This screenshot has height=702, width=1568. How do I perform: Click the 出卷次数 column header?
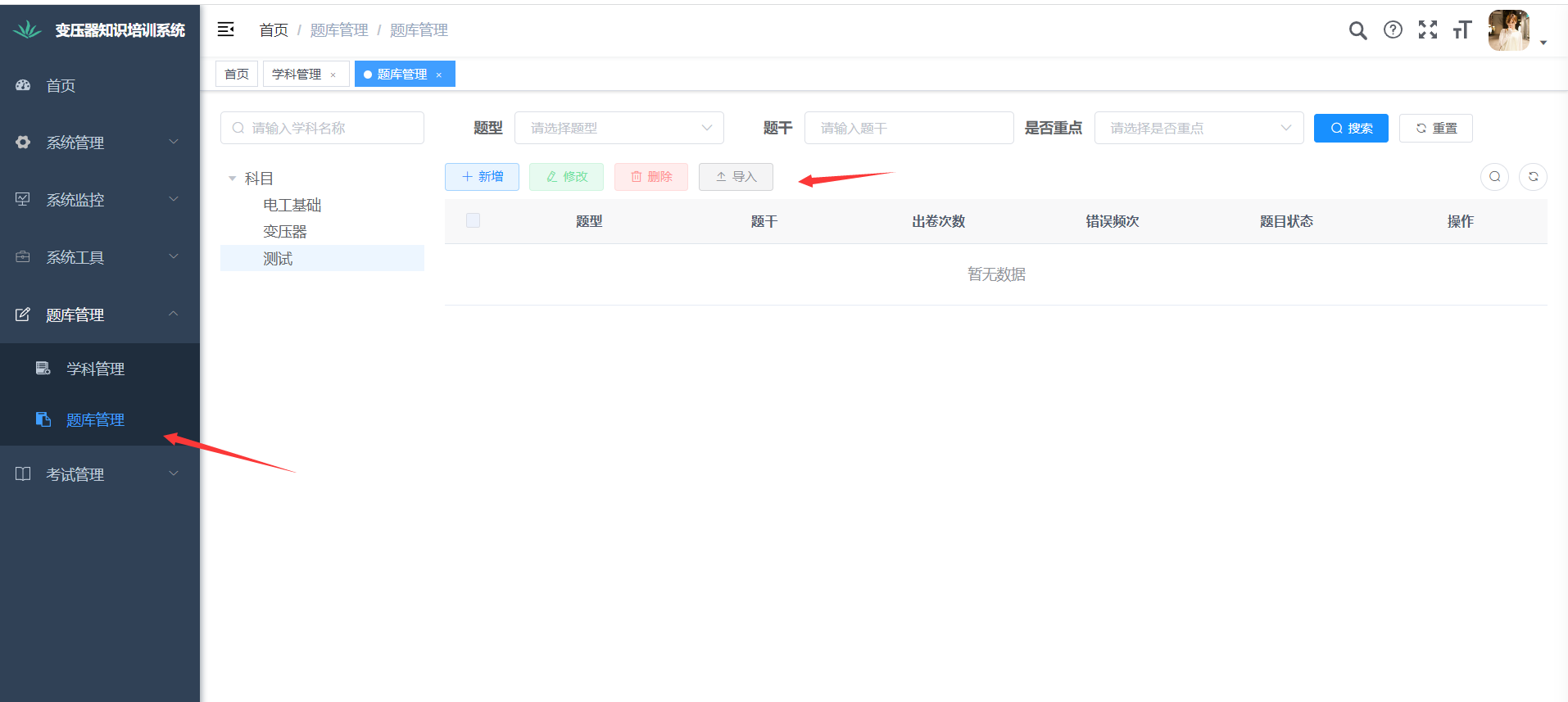(x=938, y=221)
